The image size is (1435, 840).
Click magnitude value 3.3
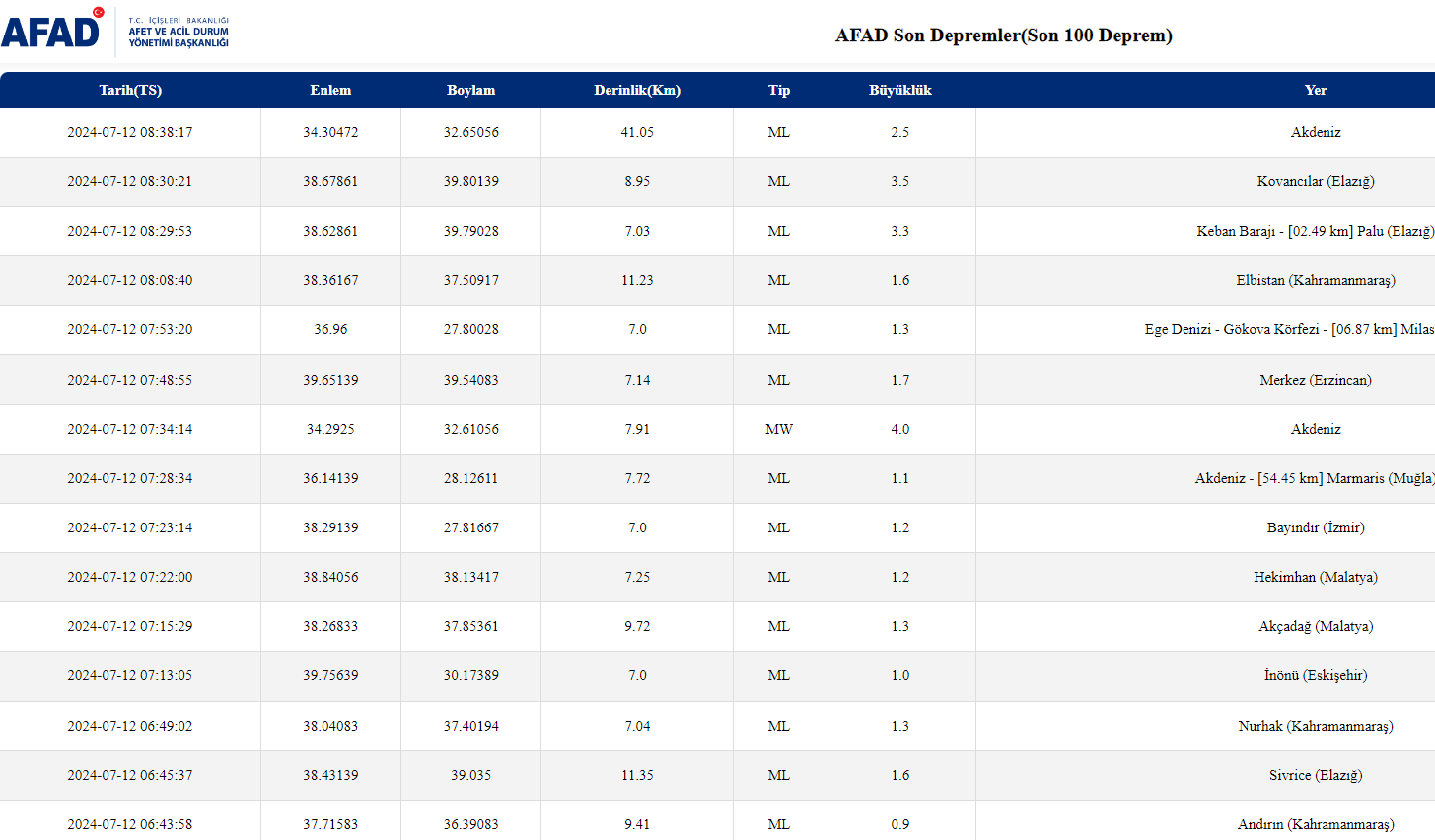pos(900,231)
